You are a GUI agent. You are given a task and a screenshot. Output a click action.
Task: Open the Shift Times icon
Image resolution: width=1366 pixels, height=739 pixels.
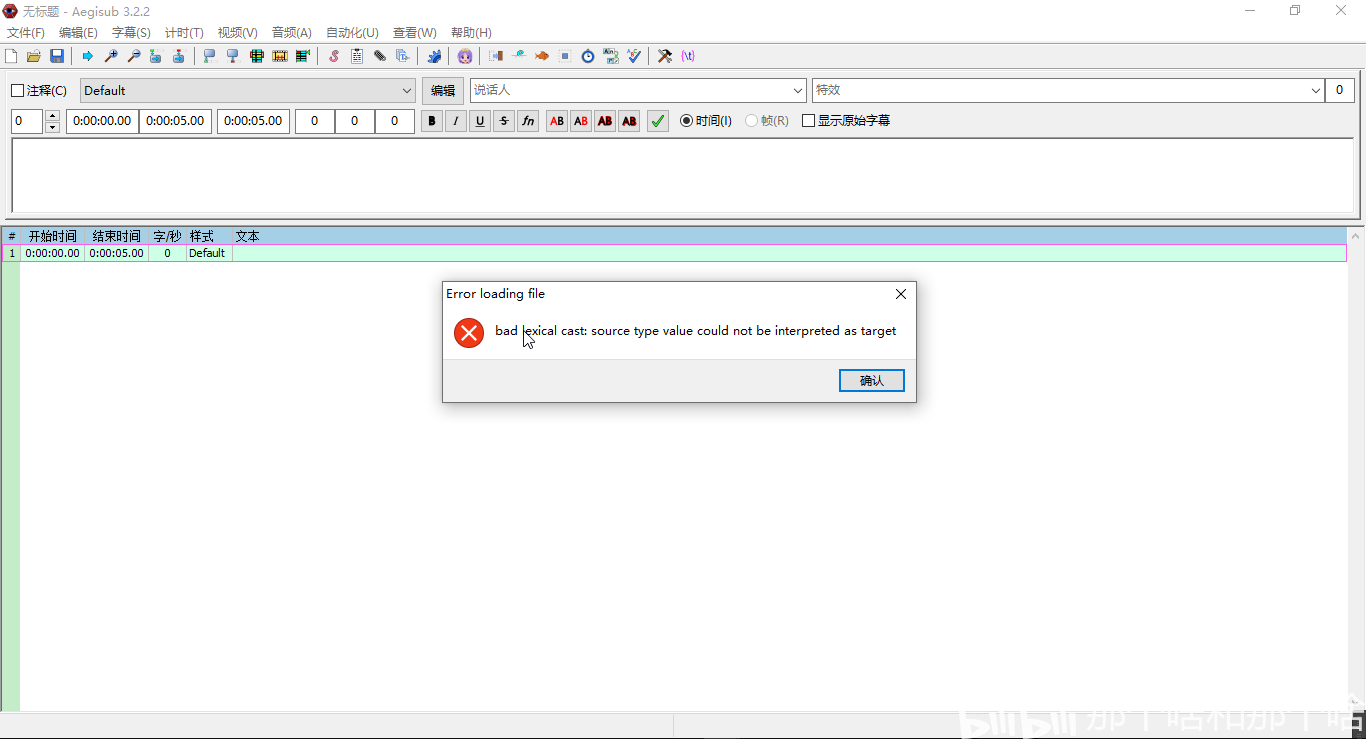point(496,56)
